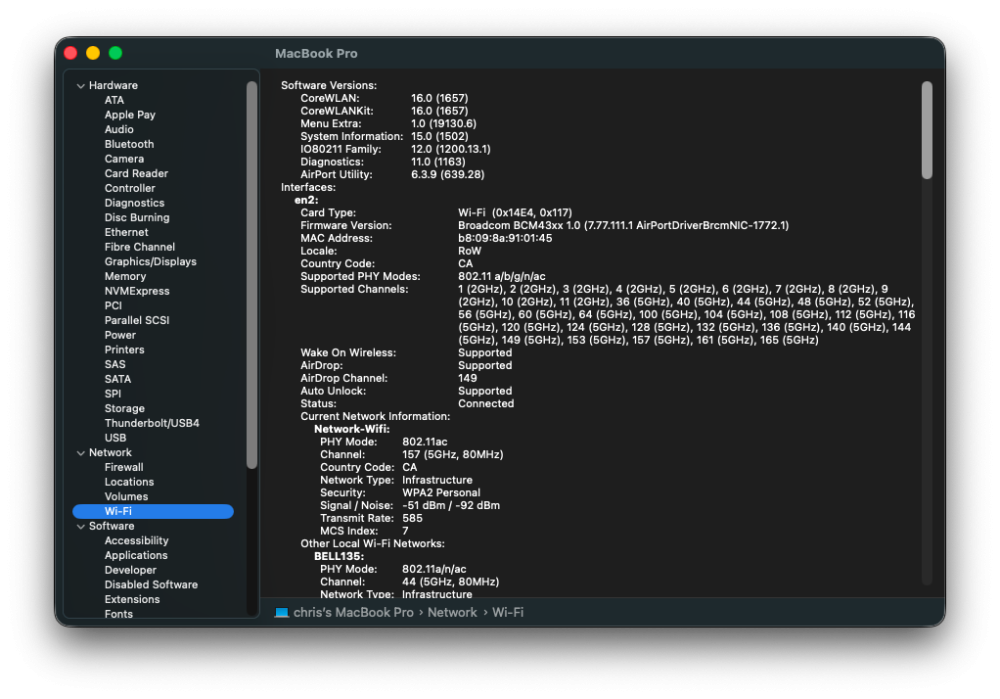Screen dimensions: 1000x699
Task: Select ATA in the sidebar
Action: pos(114,100)
